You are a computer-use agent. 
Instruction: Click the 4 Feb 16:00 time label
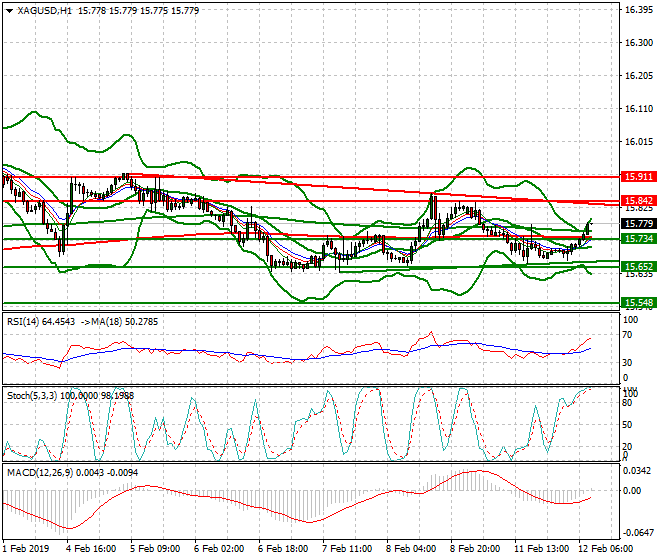coord(94,549)
